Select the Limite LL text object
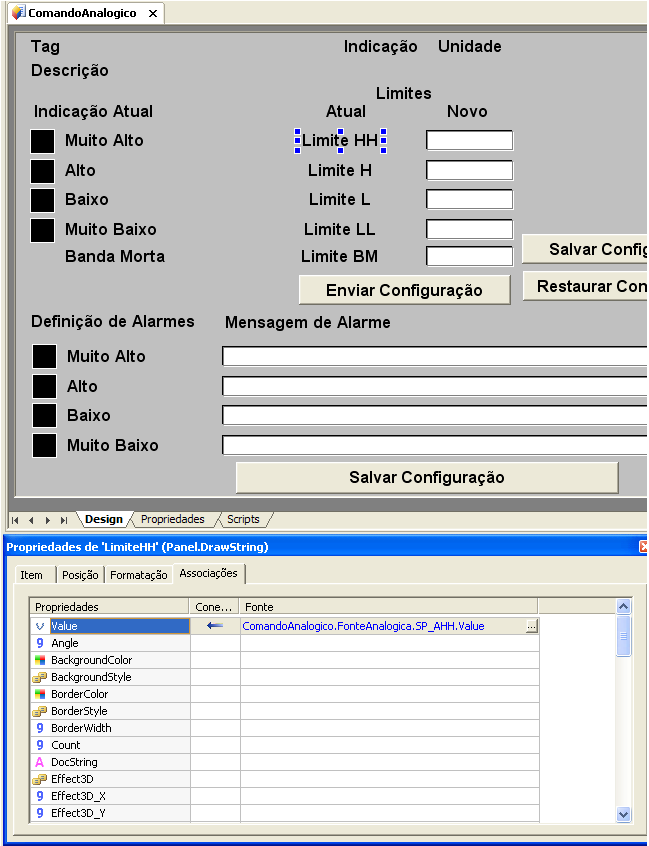This screenshot has height=846, width=649. tap(340, 229)
